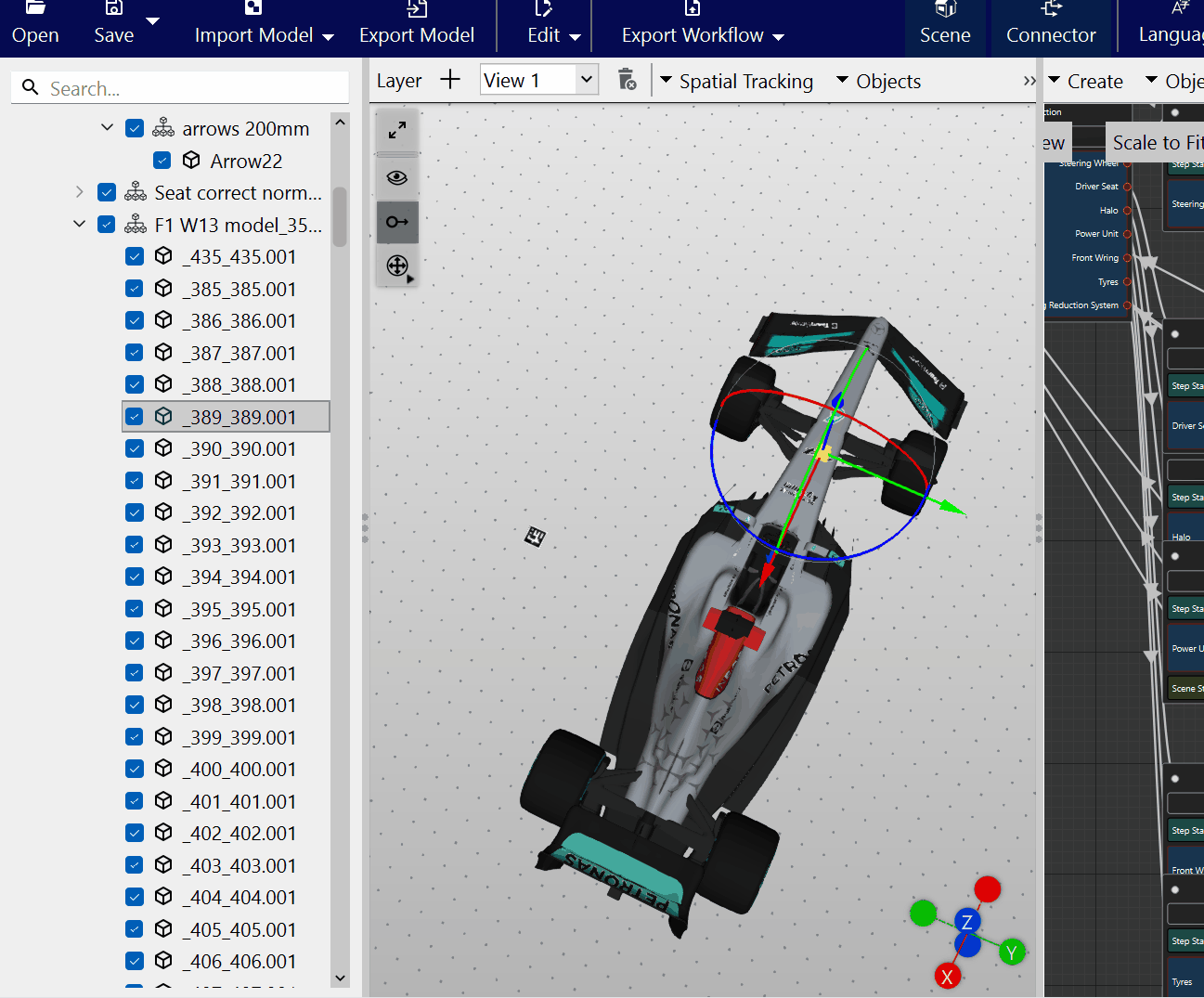Image resolution: width=1204 pixels, height=998 pixels.
Task: Click the tree scrollbar up arrow
Action: coord(340,122)
